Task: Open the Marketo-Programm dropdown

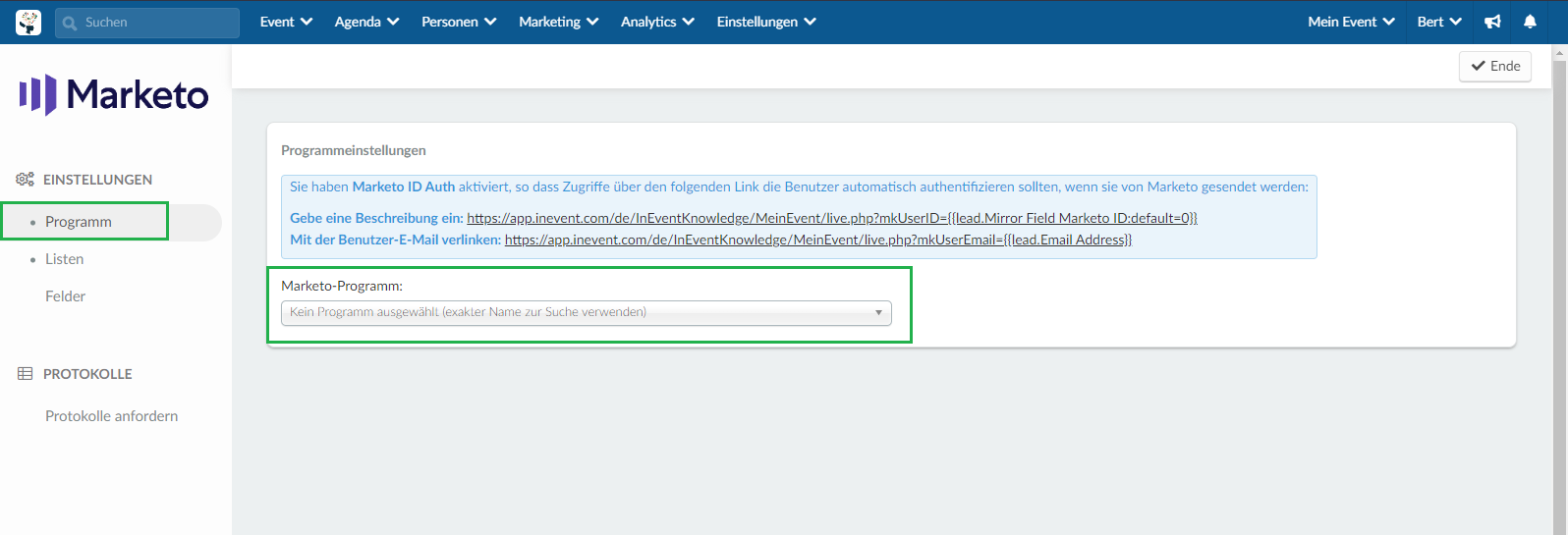Action: (587, 312)
